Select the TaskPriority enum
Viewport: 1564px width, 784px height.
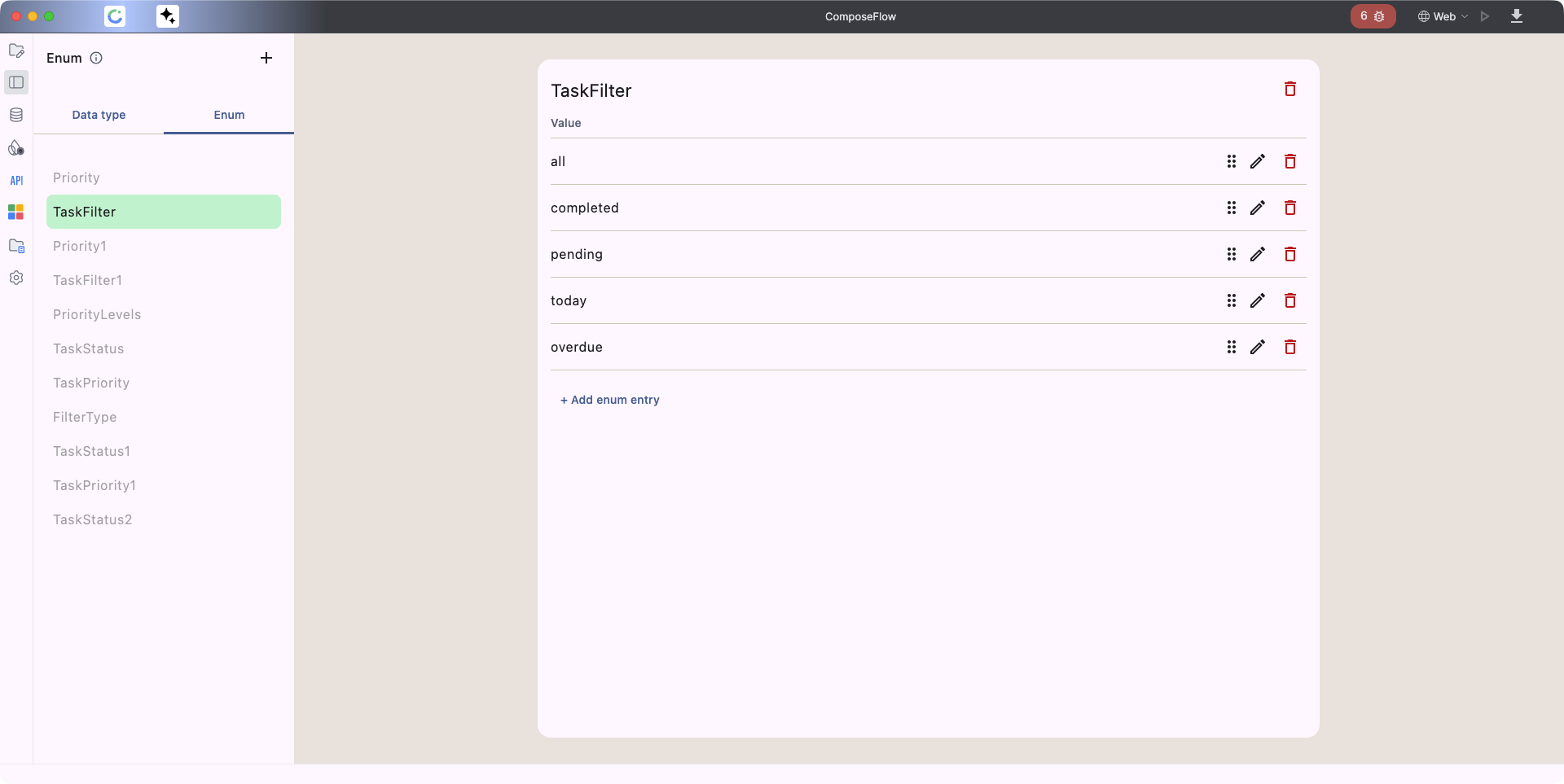[164, 383]
